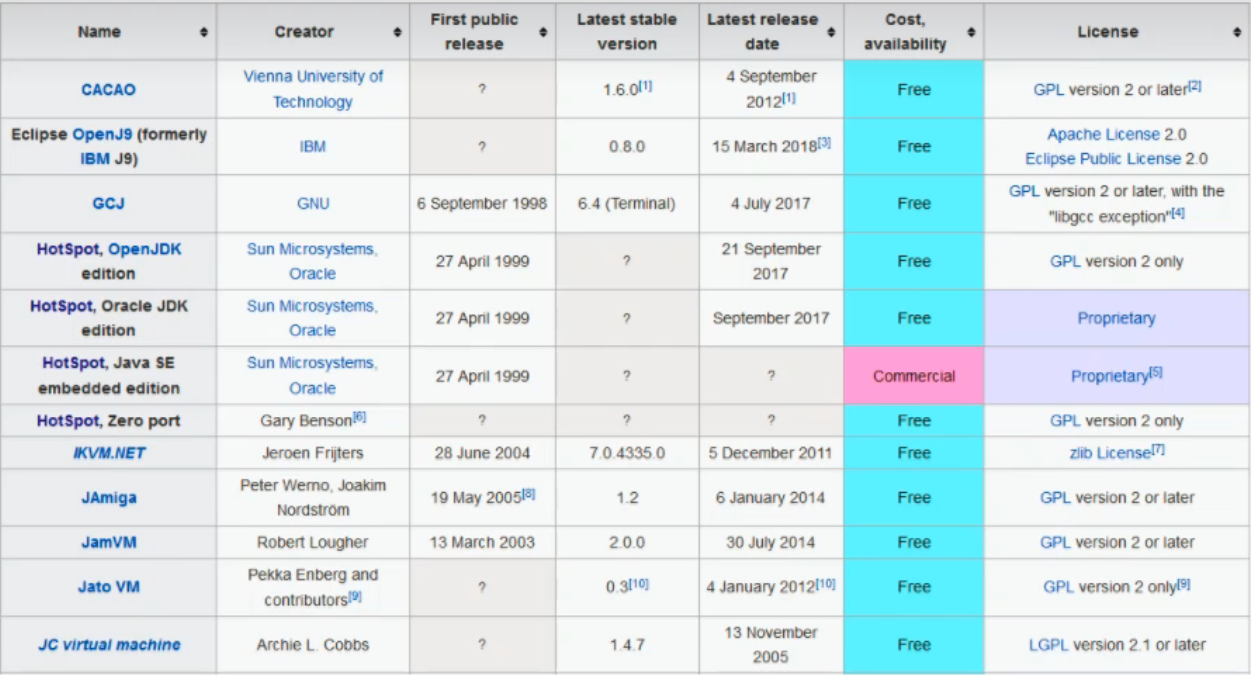
Task: Select text '5 December 2011'
Action: coord(770,453)
